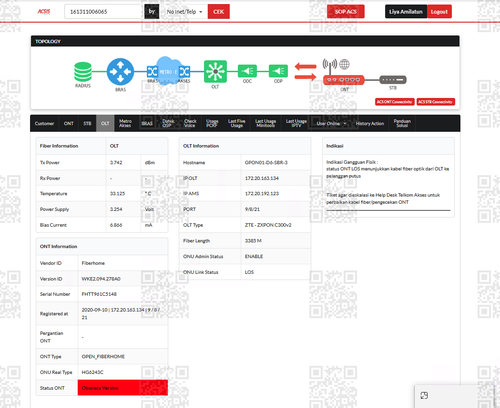500x408 pixels.
Task: Click the screenshot capture icon at bottom right
Action: pyautogui.click(x=424, y=395)
